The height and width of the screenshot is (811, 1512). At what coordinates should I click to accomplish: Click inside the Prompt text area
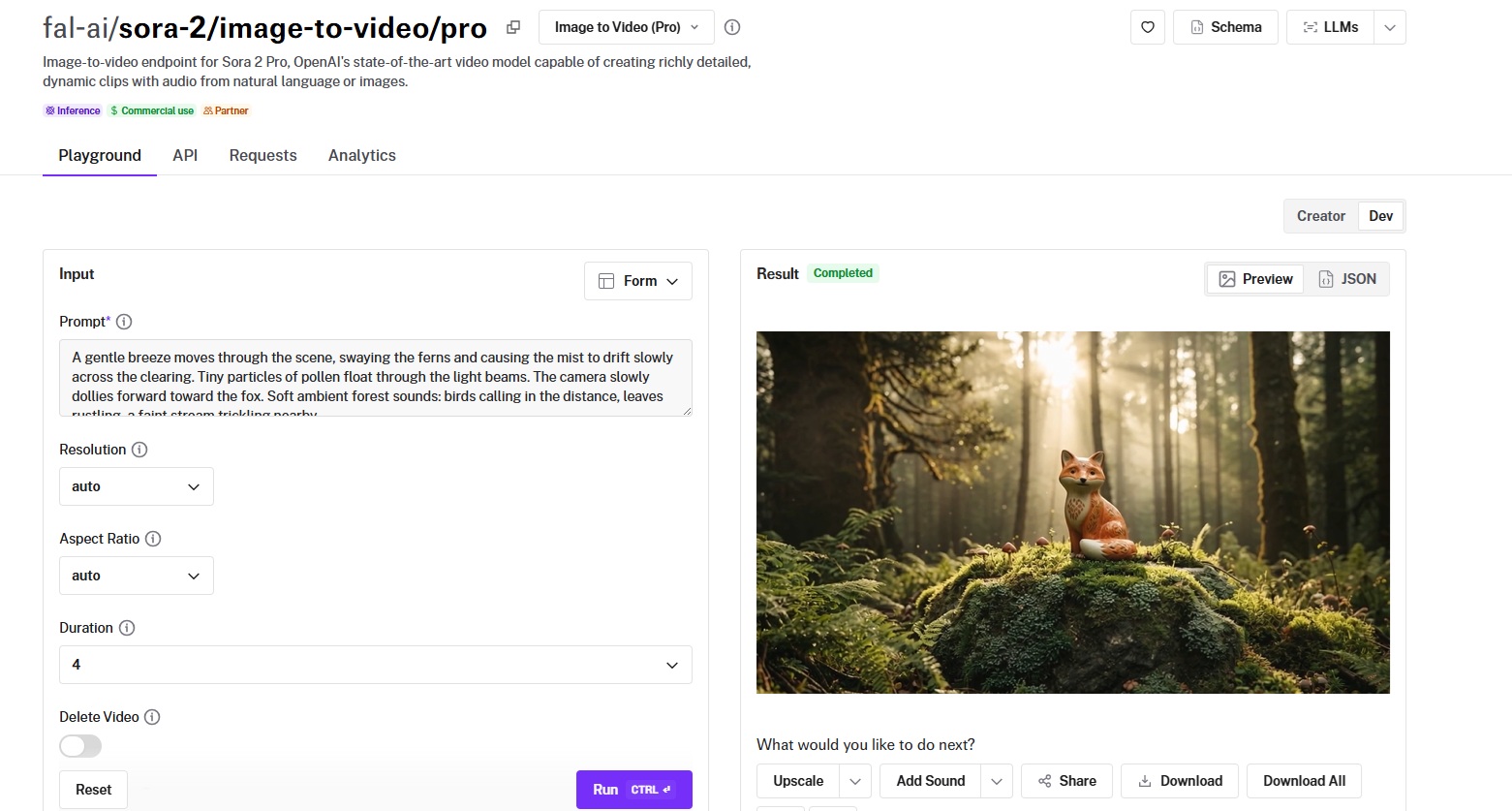point(375,378)
